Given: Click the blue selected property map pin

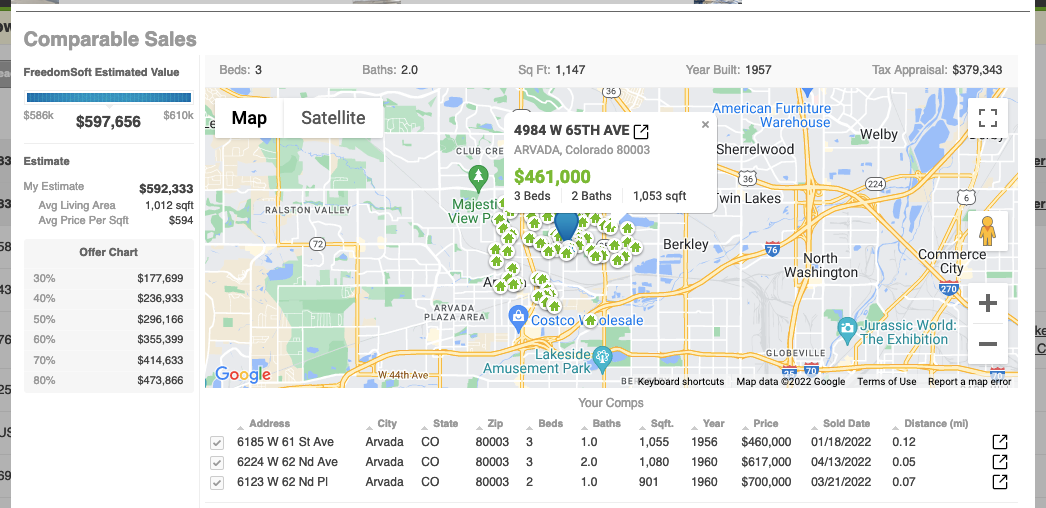Looking at the screenshot, I should [566, 225].
